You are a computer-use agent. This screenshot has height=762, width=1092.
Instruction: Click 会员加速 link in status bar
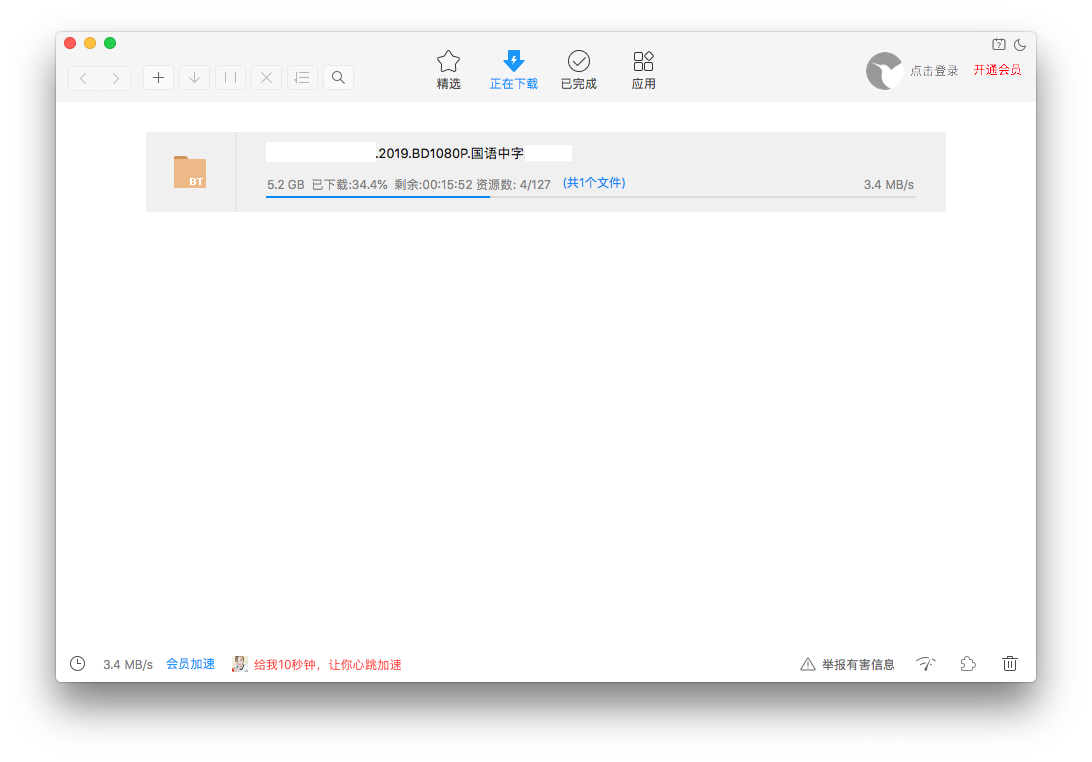click(190, 664)
